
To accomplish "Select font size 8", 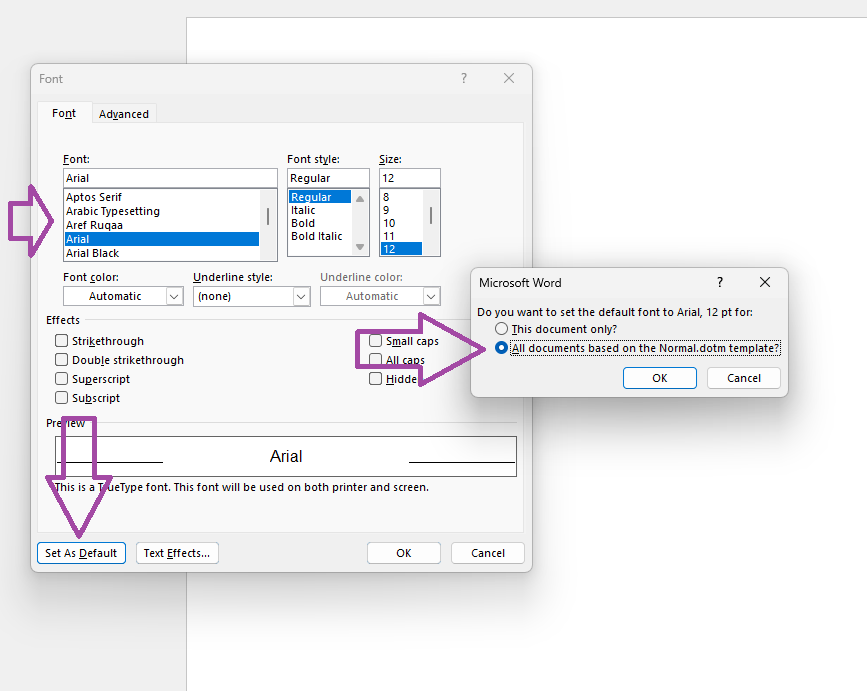I will 401,197.
